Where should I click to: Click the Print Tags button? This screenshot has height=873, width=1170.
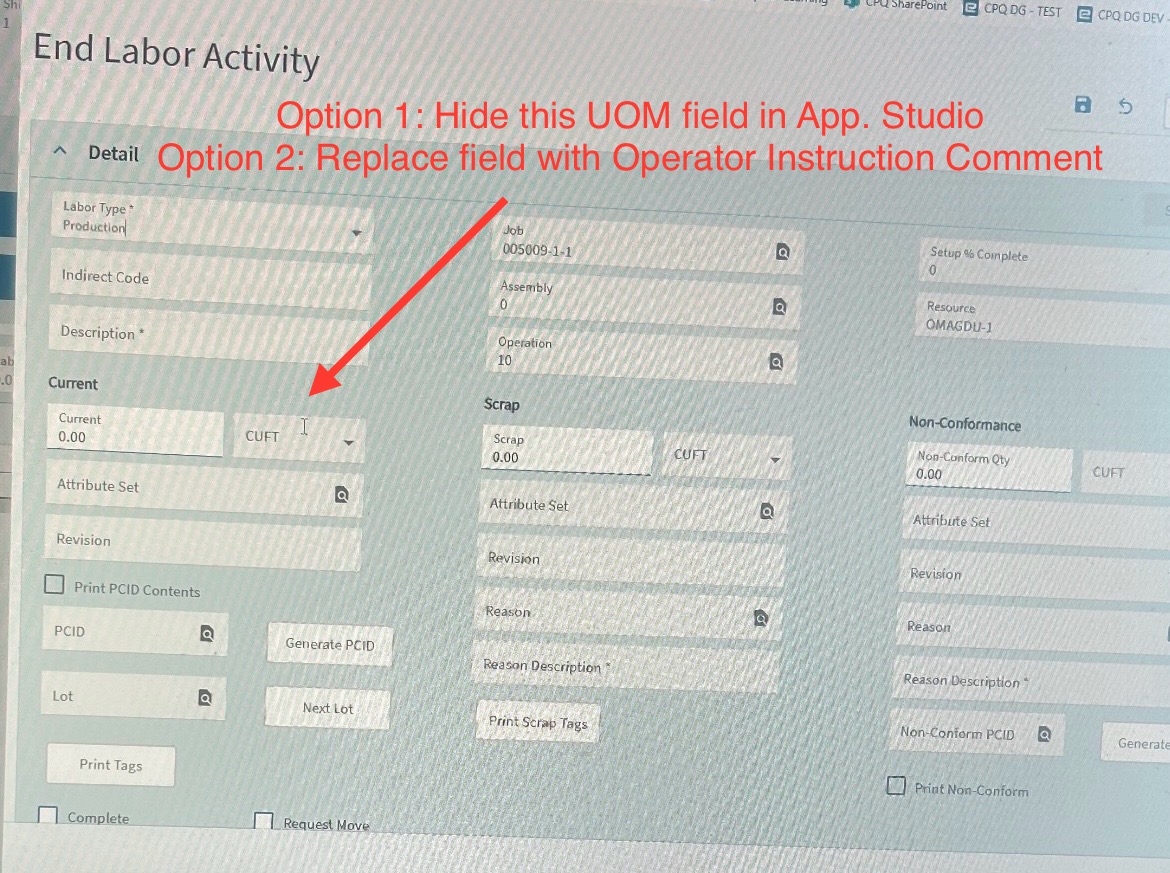tap(110, 765)
